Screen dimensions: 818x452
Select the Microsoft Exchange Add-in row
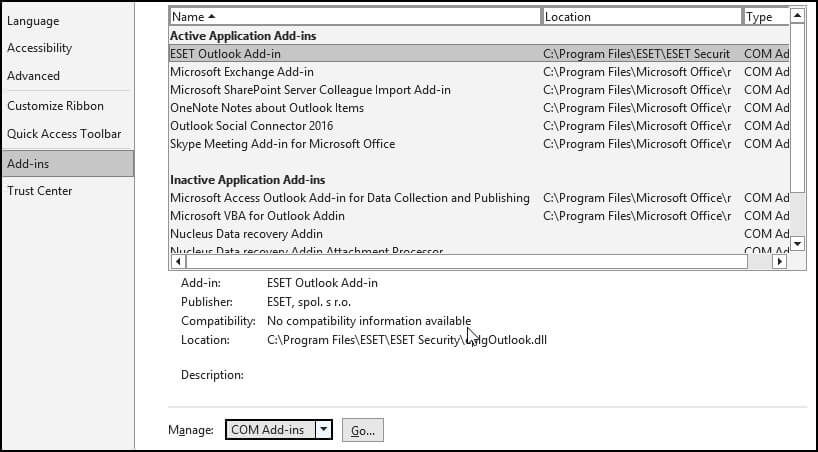coord(479,72)
